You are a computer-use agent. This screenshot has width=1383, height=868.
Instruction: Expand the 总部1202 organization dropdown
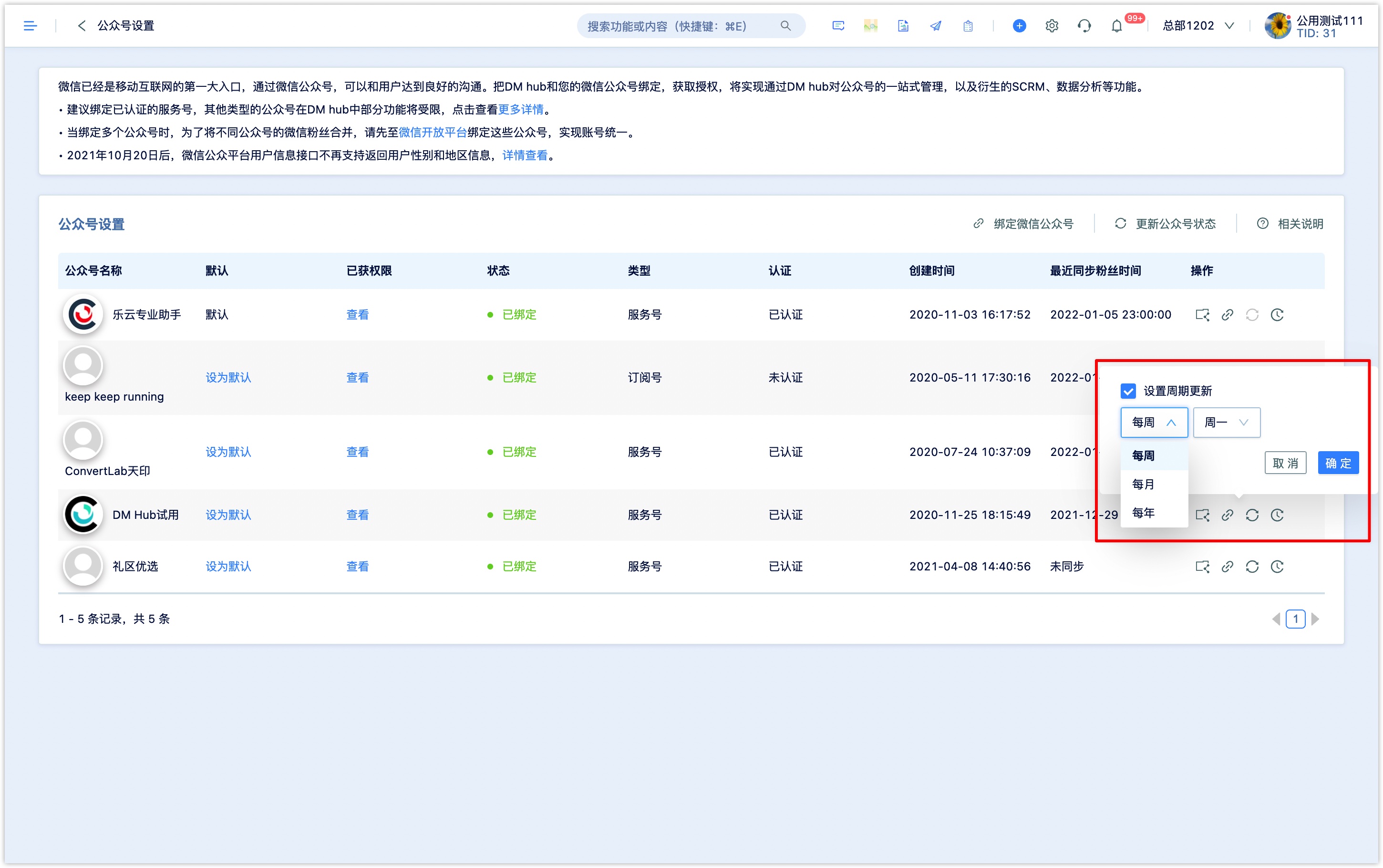coord(1197,26)
